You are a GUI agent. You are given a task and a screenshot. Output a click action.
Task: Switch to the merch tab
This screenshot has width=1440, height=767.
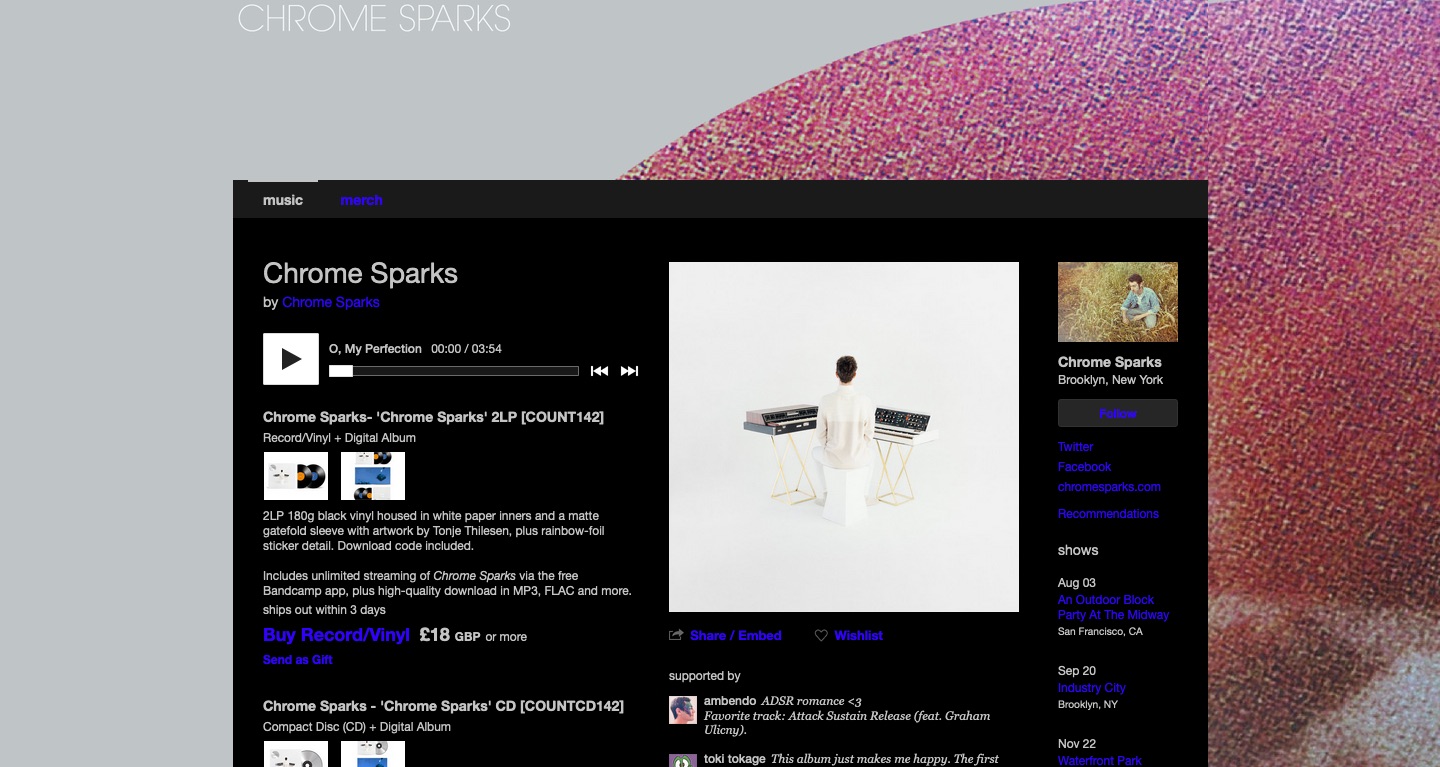(361, 200)
